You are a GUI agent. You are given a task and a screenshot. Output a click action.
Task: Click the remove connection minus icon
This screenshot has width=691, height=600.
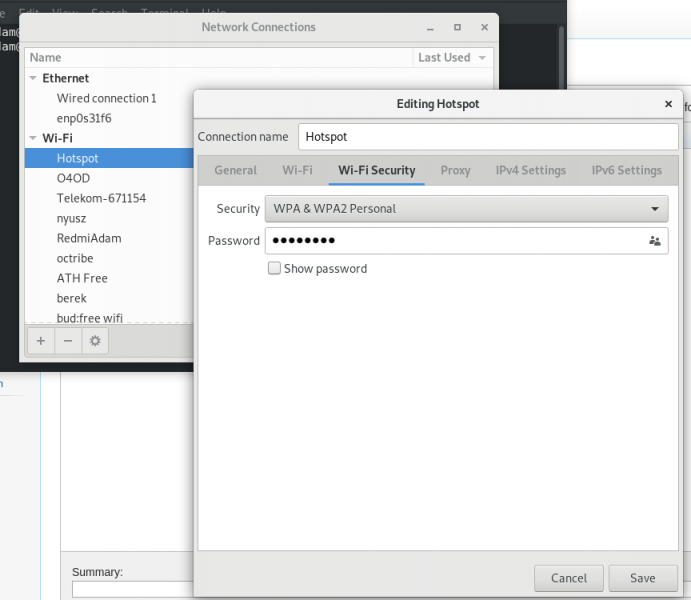pyautogui.click(x=68, y=341)
